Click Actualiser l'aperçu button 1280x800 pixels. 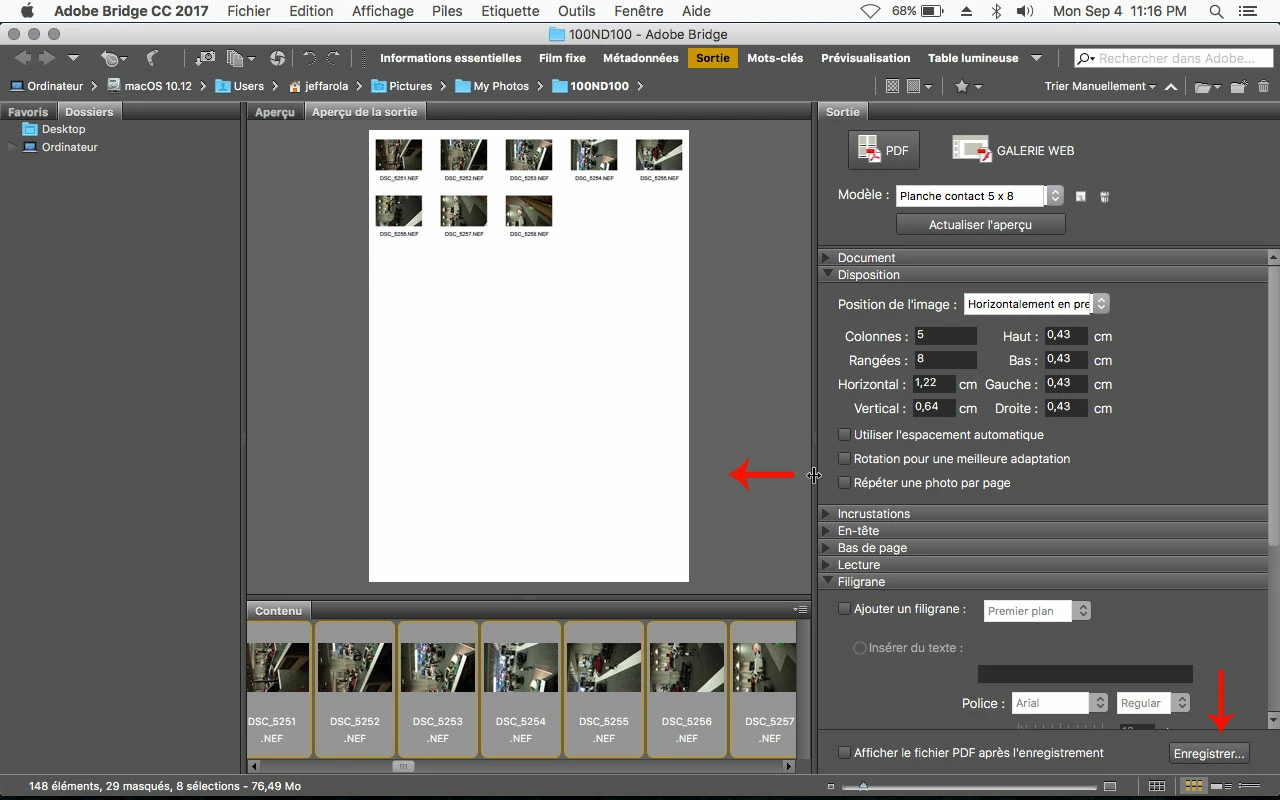(x=980, y=225)
